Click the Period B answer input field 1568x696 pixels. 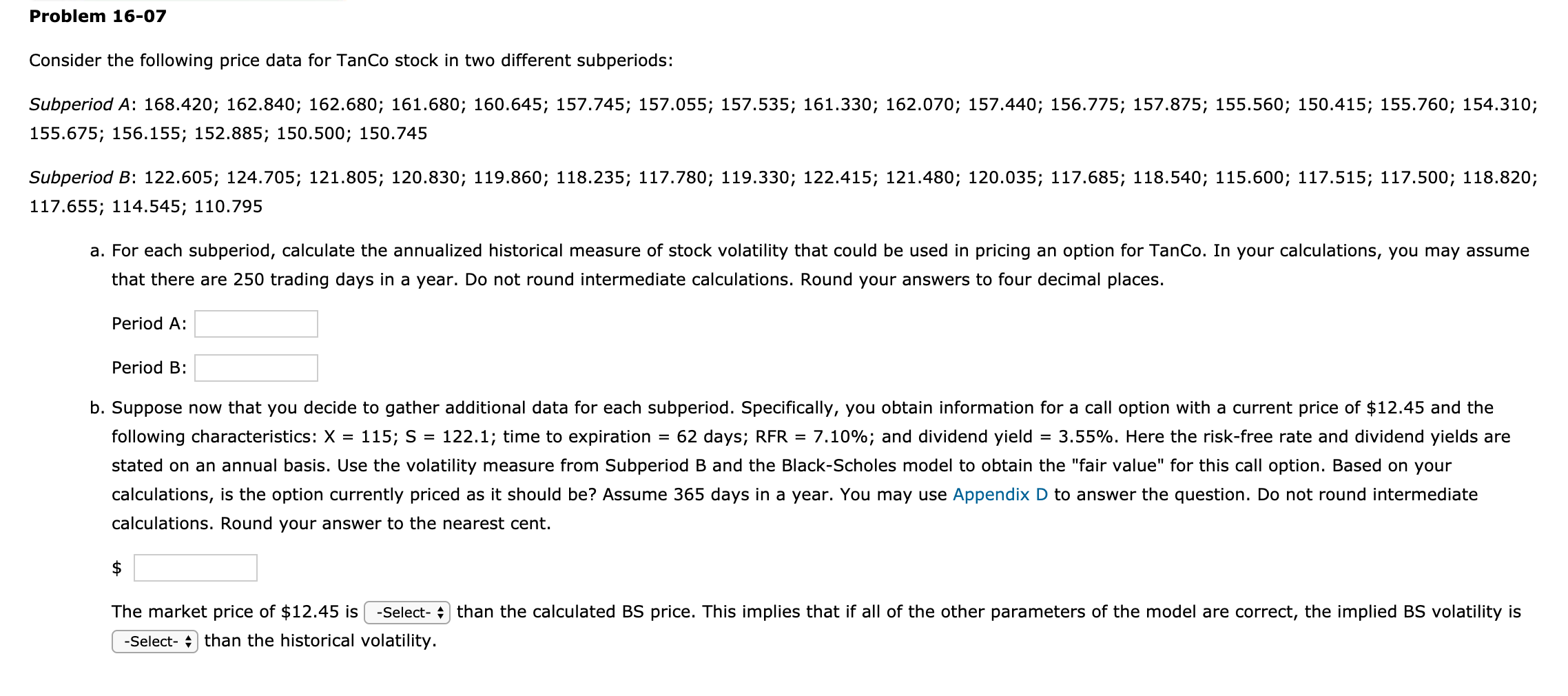255,367
